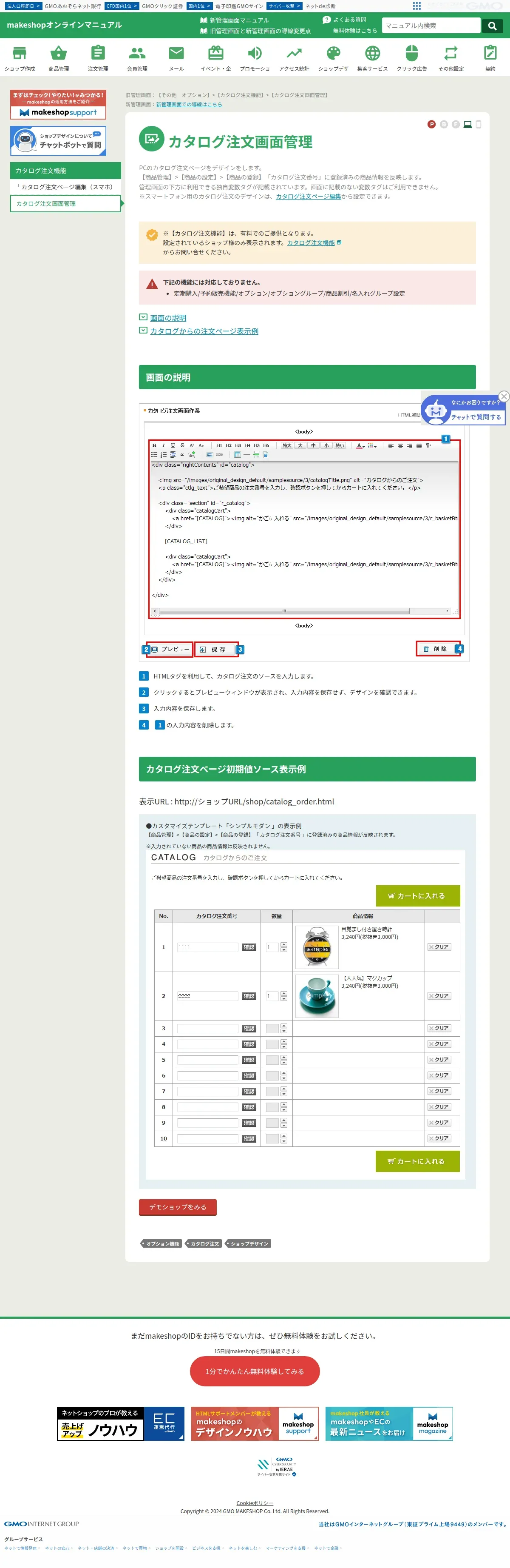Click the PC device icon
Image resolution: width=510 pixels, height=1568 pixels.
point(467,124)
